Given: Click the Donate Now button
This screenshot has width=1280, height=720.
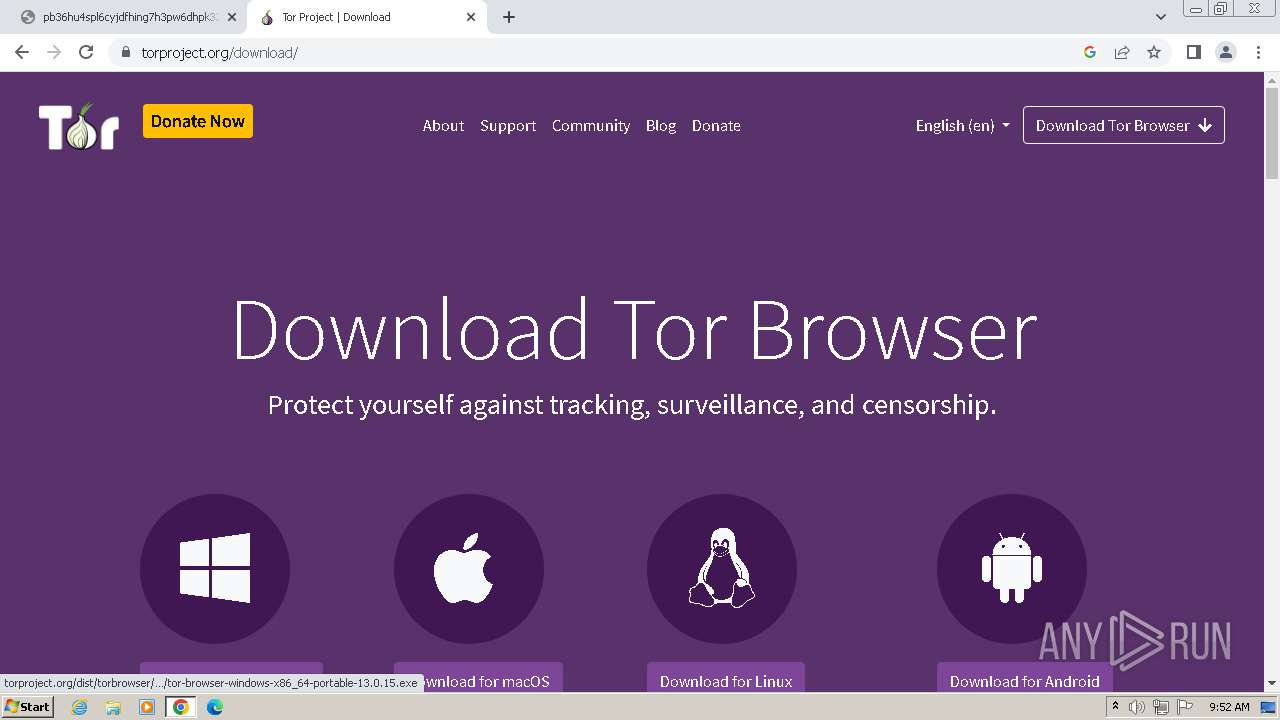Looking at the screenshot, I should click(x=198, y=121).
